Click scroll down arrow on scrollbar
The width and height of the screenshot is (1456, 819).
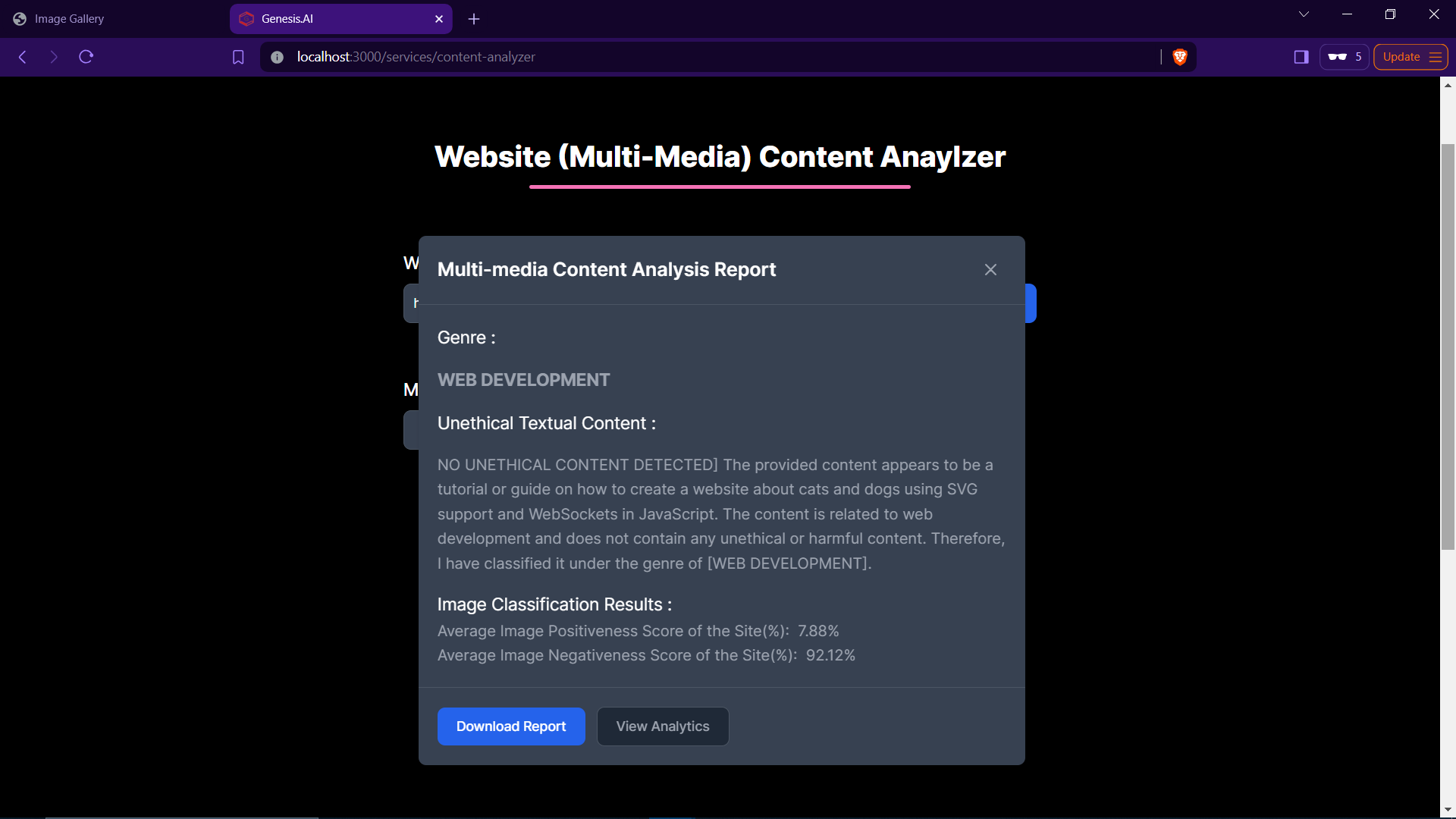(x=1448, y=810)
